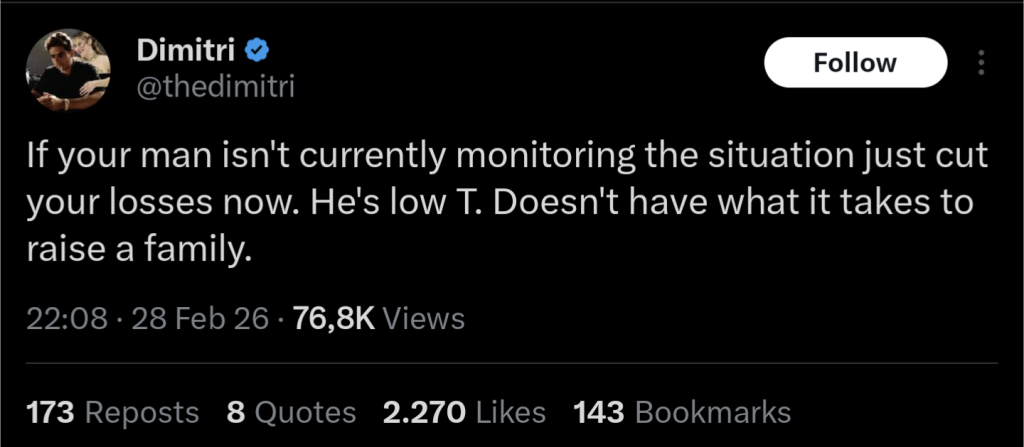Image resolution: width=1024 pixels, height=447 pixels.
Task: Click the Bookmarks label text
Action: pos(713,412)
